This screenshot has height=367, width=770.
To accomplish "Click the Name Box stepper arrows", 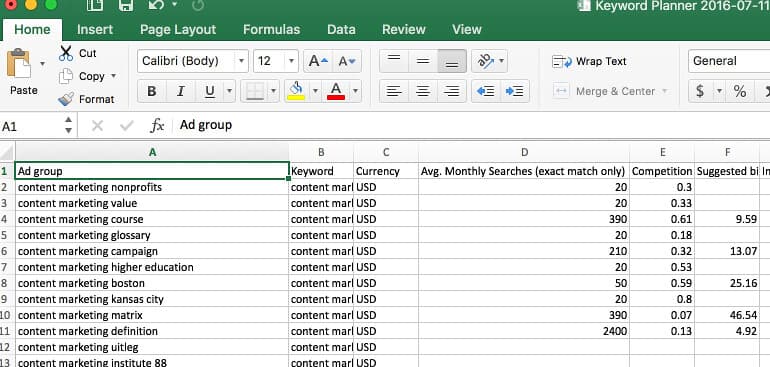I will tap(68, 126).
